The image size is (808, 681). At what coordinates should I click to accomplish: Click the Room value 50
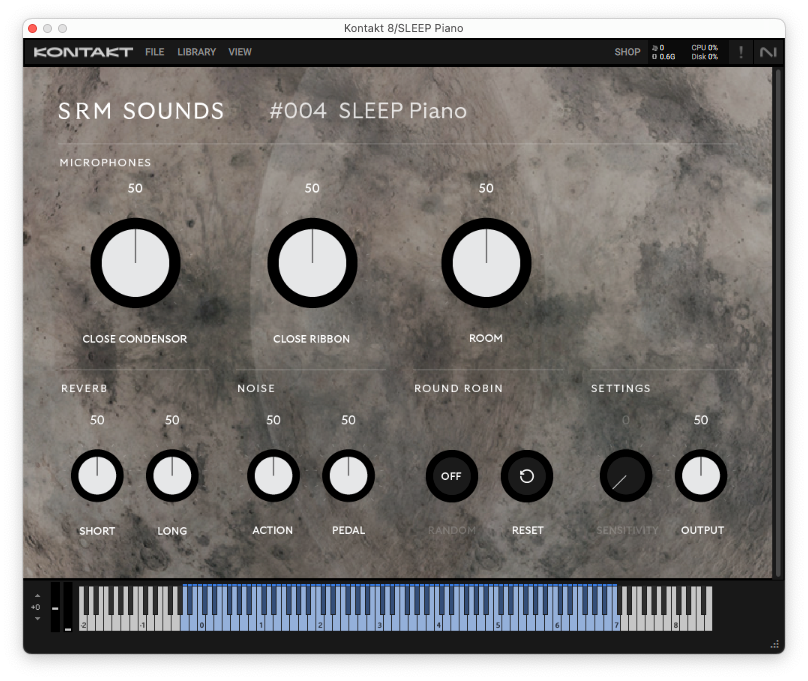tap(486, 188)
